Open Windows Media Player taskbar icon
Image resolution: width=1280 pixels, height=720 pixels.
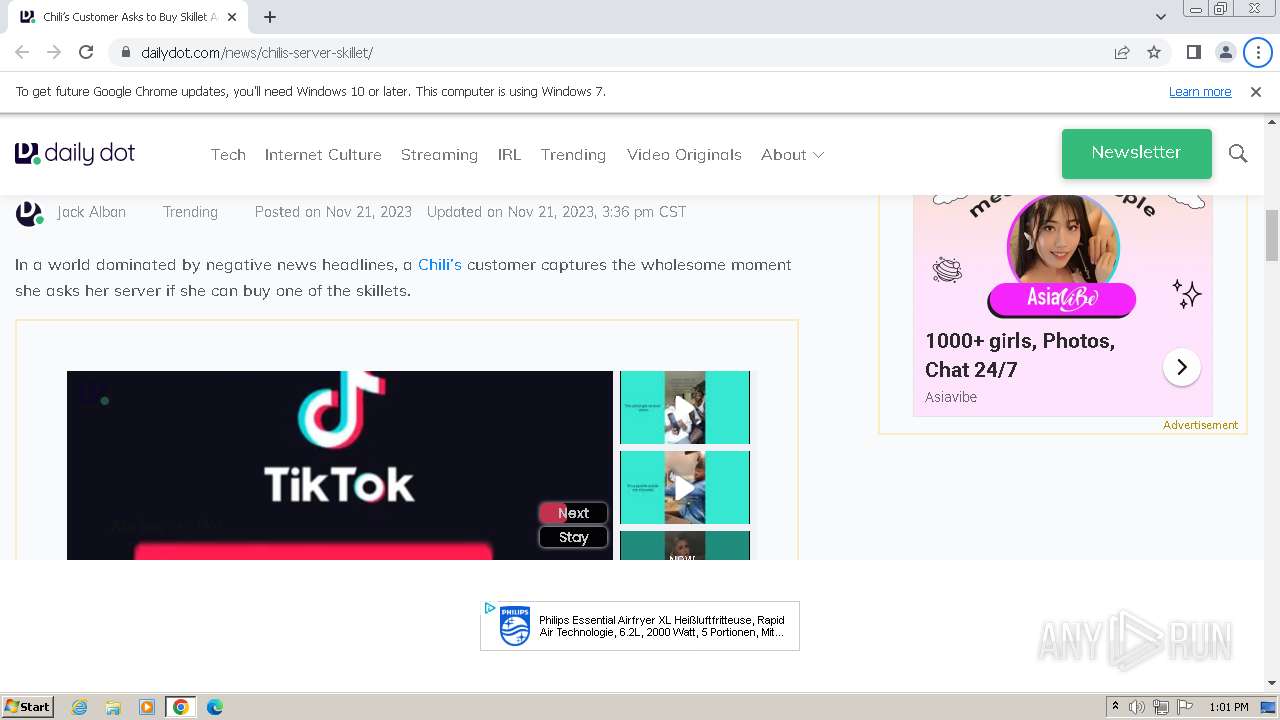point(147,707)
